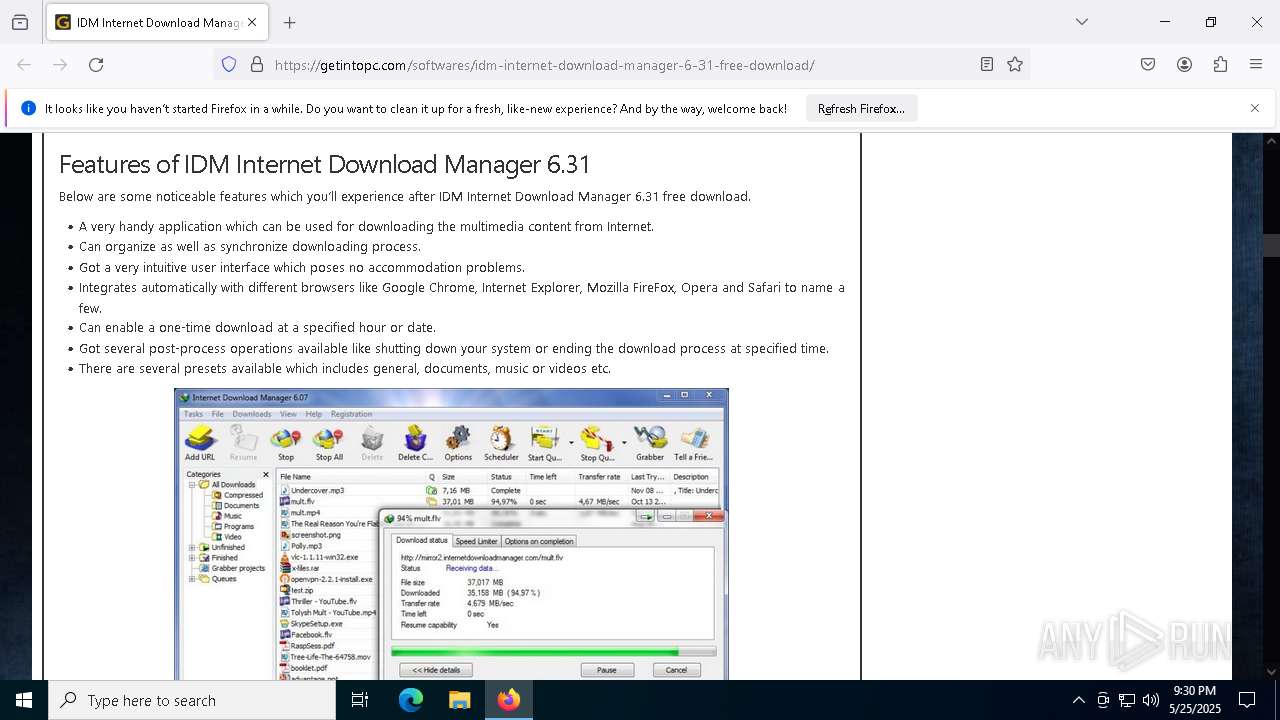1280x720 pixels.
Task: Click the Firefox View icon
Action: click(20, 22)
